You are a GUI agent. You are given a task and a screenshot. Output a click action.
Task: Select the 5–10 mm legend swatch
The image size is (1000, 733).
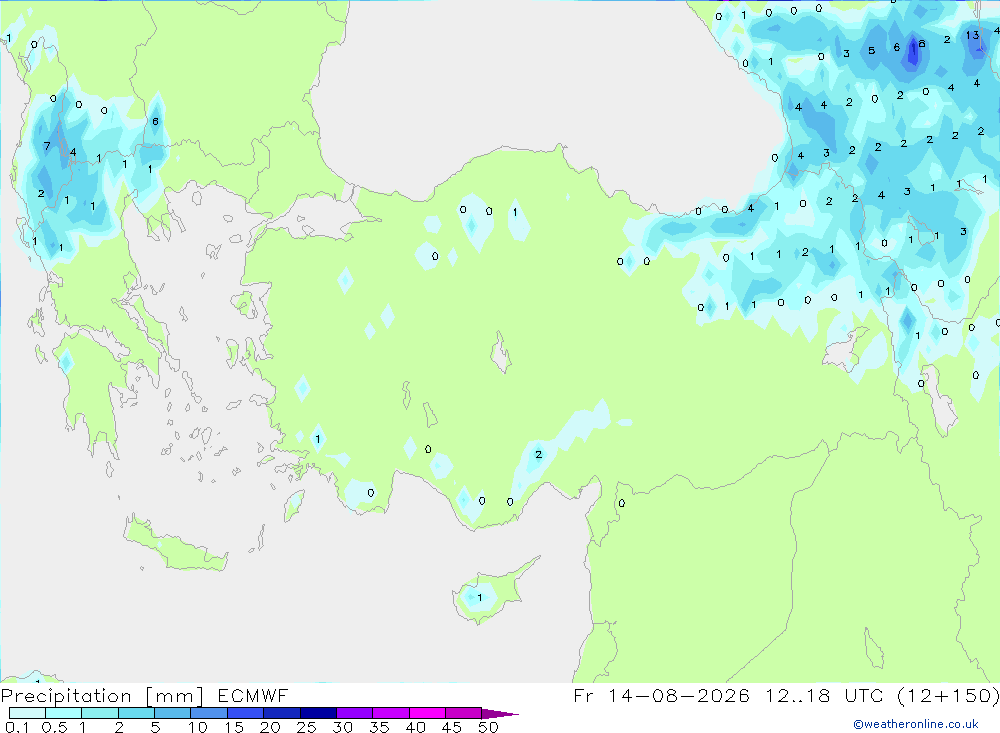tap(173, 713)
